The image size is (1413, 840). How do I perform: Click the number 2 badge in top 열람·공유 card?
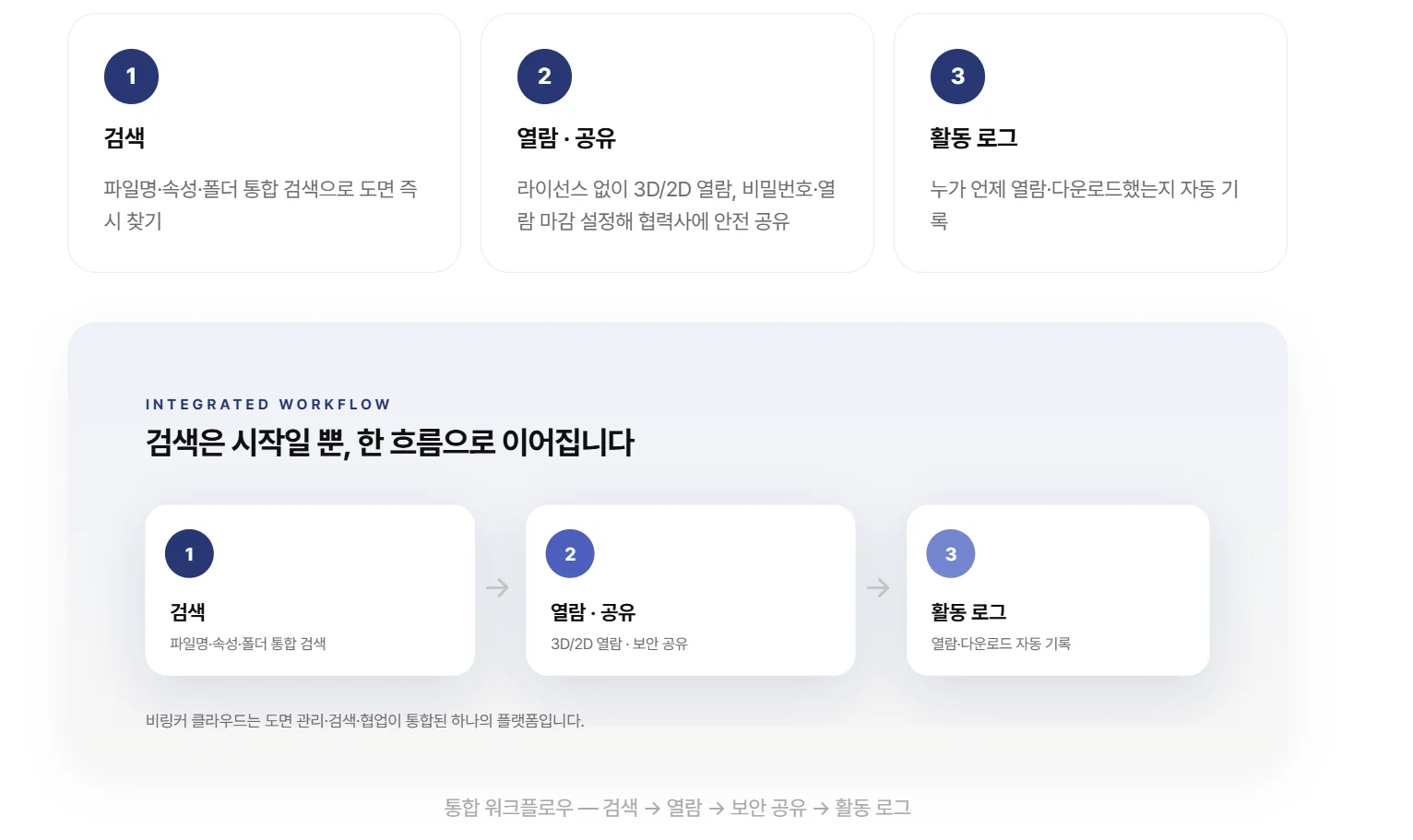point(544,77)
